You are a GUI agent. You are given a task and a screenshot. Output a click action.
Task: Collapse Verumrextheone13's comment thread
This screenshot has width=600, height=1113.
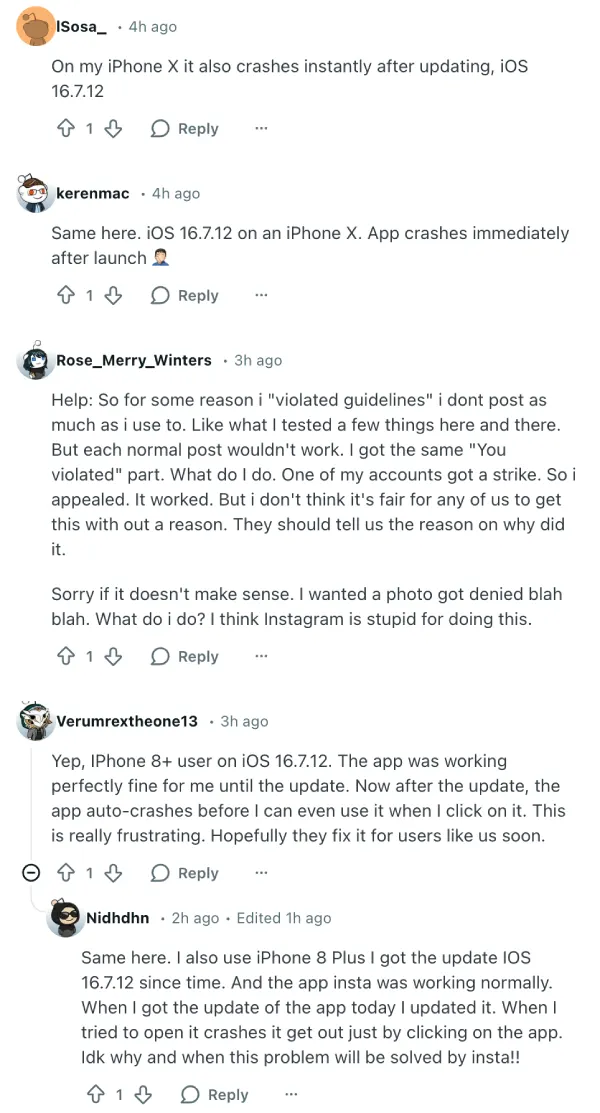coord(31,873)
